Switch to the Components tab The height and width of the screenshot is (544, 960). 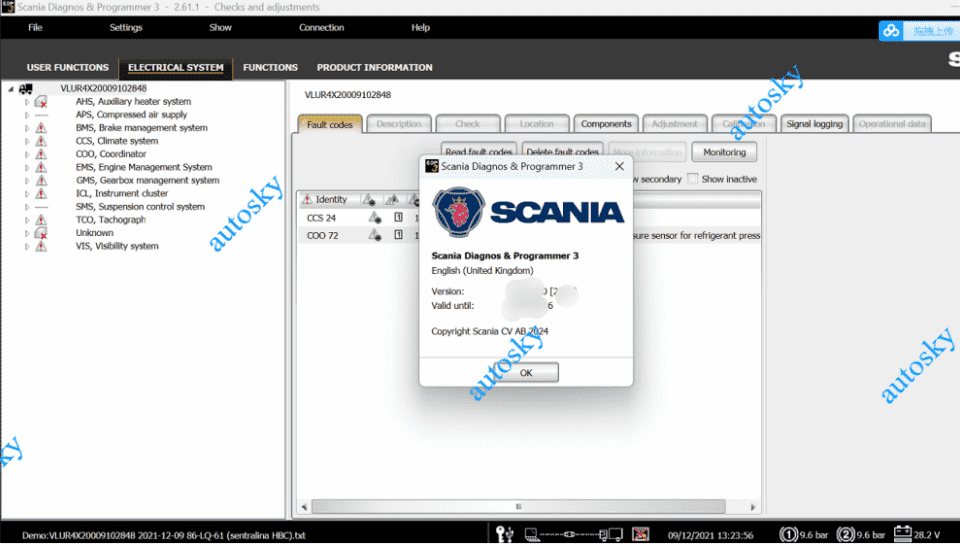point(606,124)
